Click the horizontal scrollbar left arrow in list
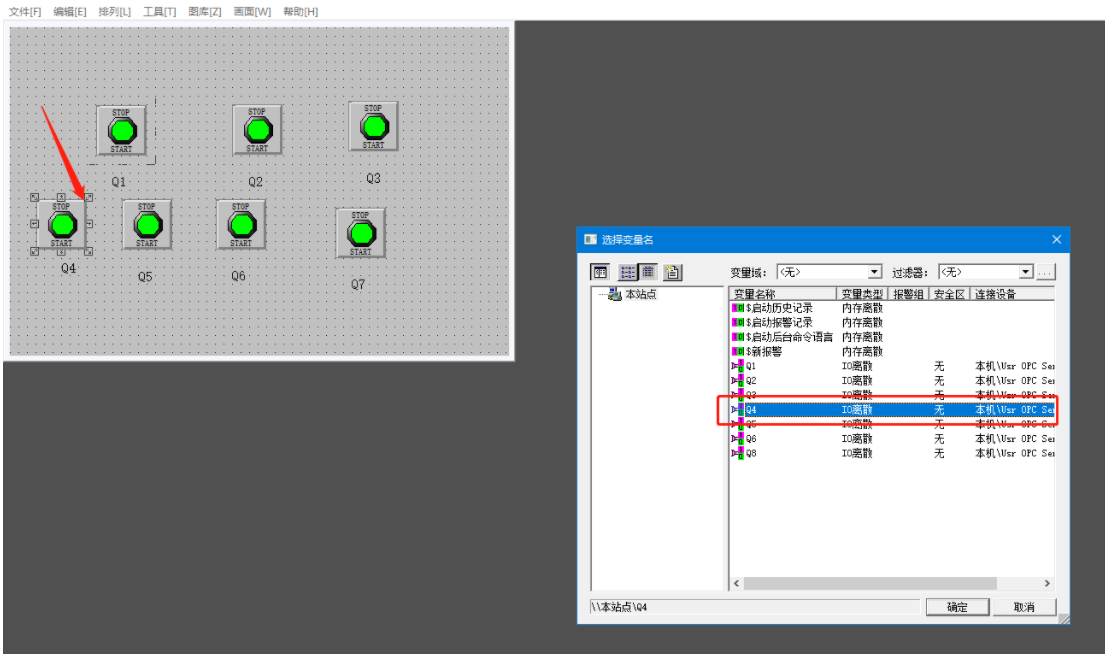This screenshot has height=654, width=1105. (737, 584)
